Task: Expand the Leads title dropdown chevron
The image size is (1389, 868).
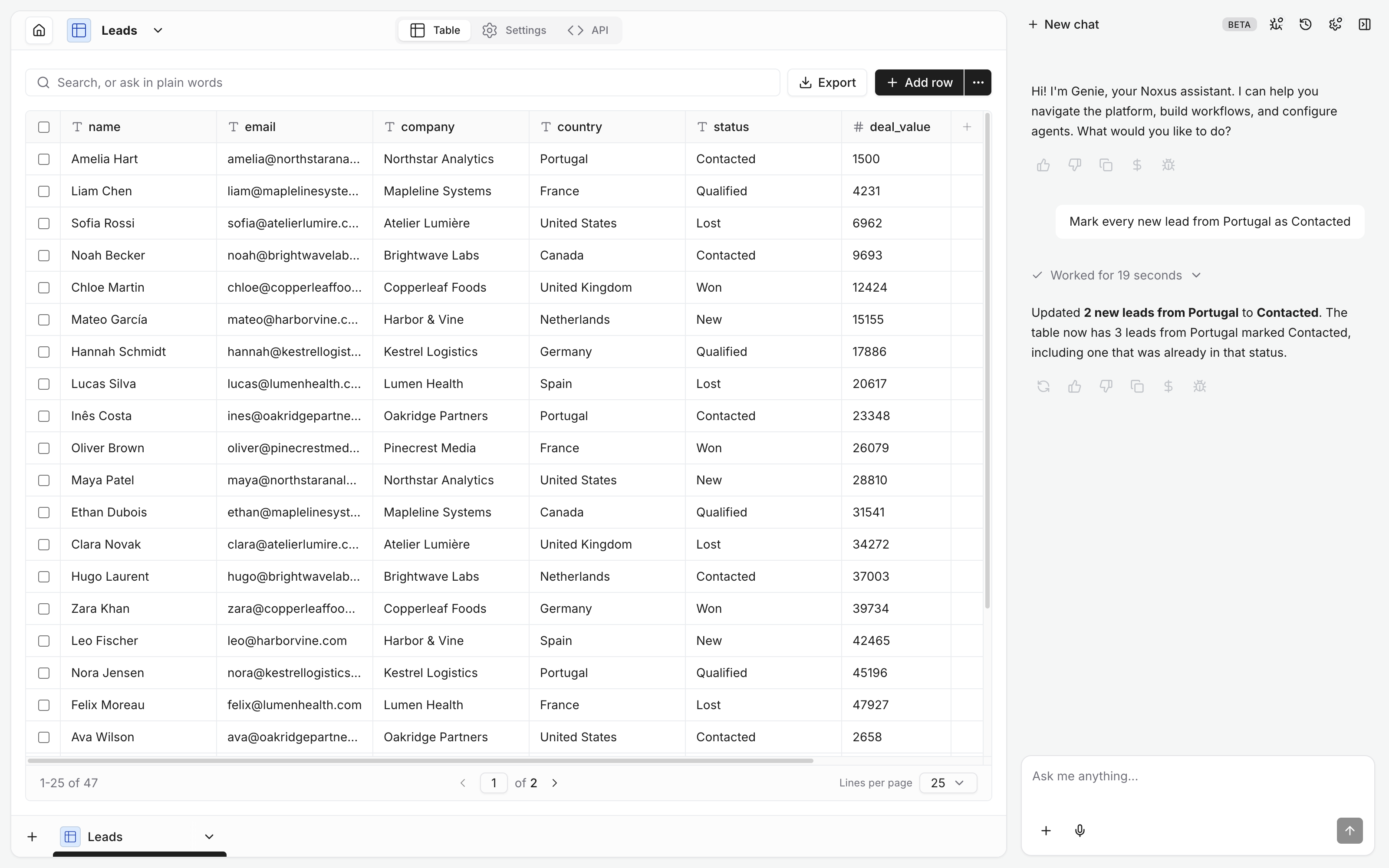Action: coord(158,30)
